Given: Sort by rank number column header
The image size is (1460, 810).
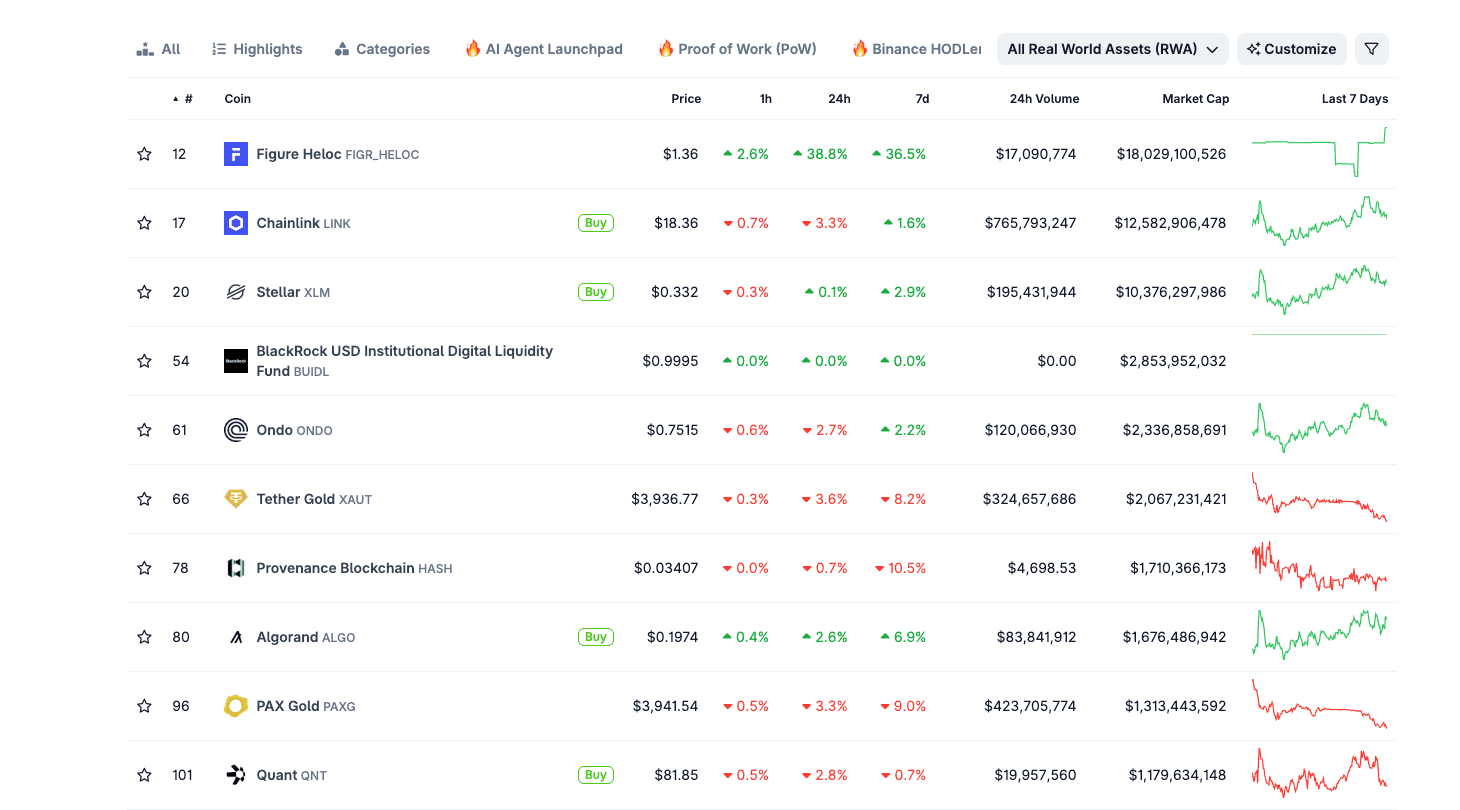Looking at the screenshot, I should 187,99.
